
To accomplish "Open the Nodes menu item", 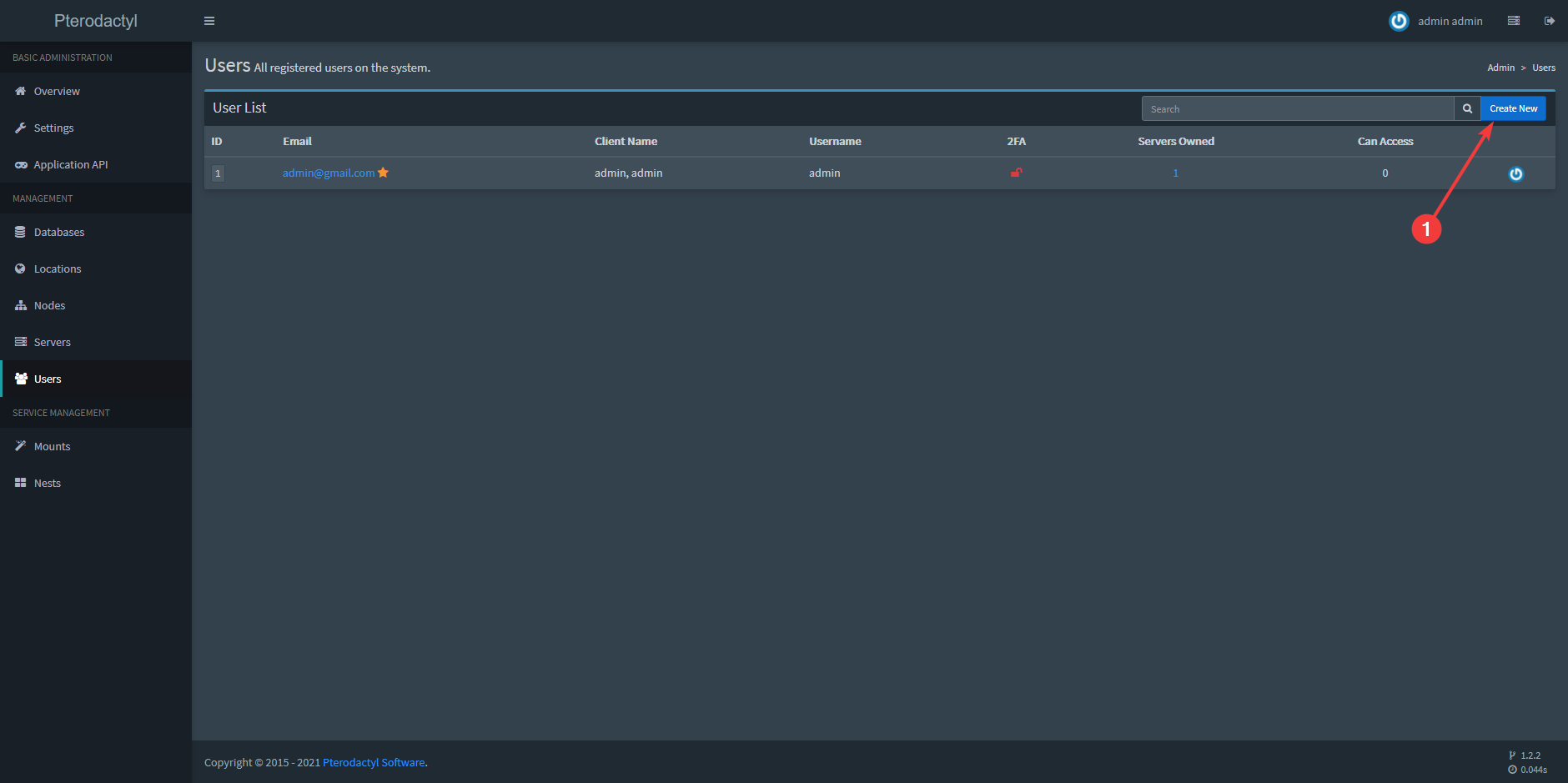I will click(x=96, y=305).
